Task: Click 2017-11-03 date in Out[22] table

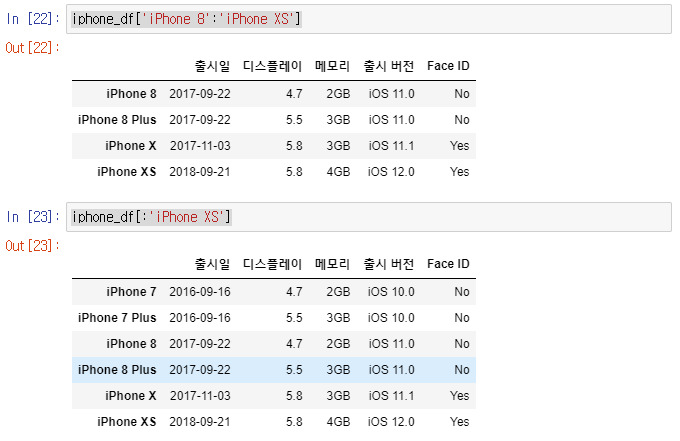Action: [200, 146]
